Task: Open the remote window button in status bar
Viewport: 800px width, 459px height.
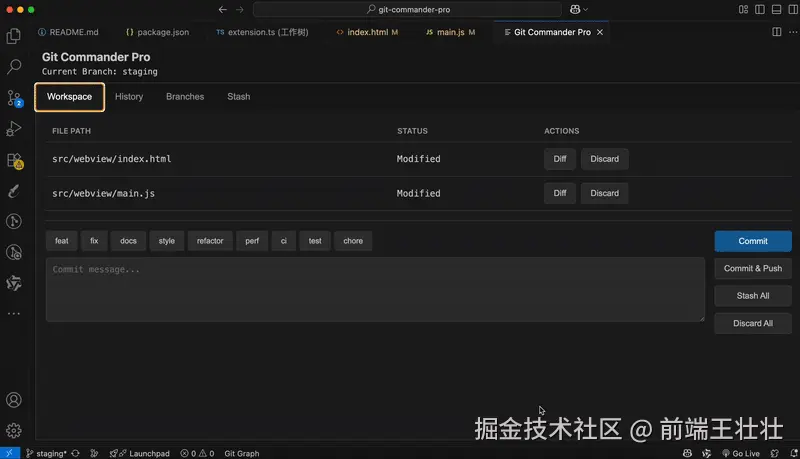Action: point(10,453)
